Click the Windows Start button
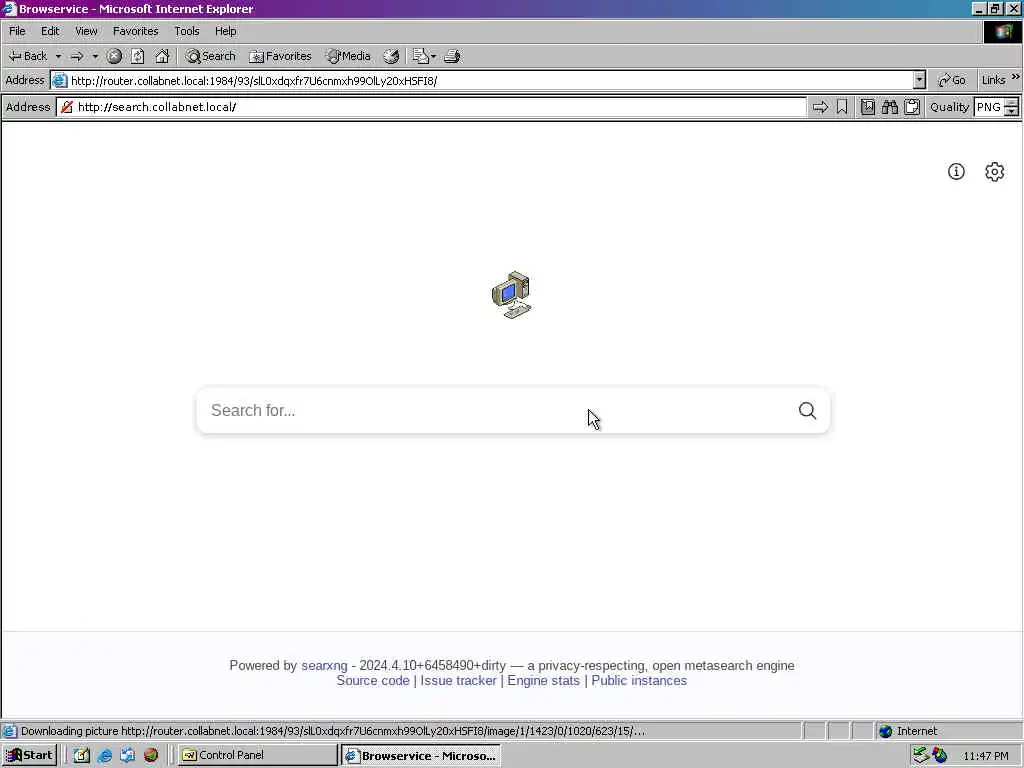This screenshot has width=1024, height=768. click(29, 755)
